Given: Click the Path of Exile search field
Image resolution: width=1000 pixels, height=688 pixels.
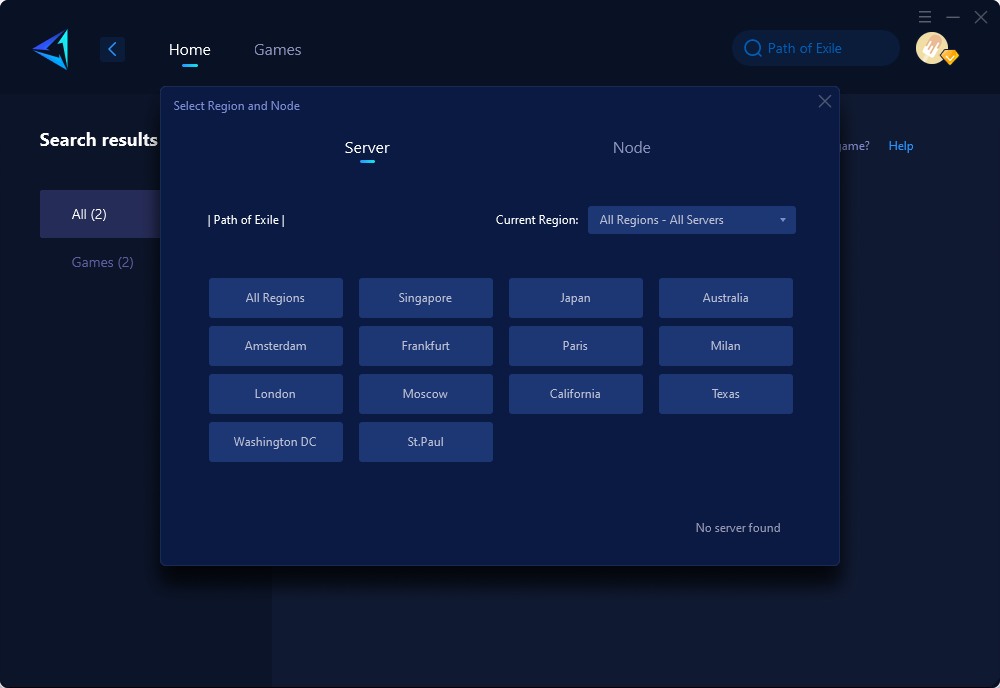Looking at the screenshot, I should pyautogui.click(x=816, y=48).
